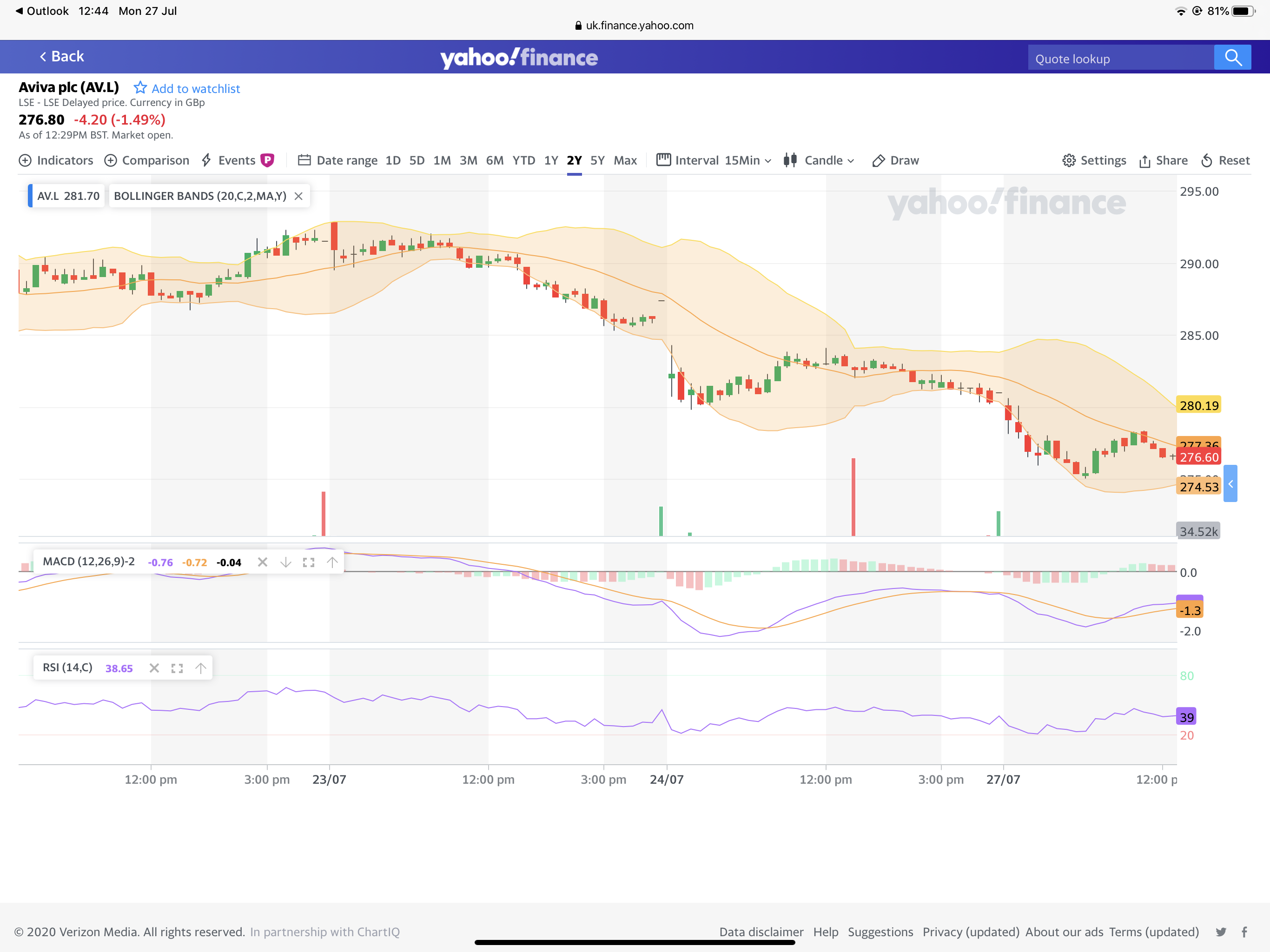Select the 6M range
Screen dimensions: 1270x952
(494, 160)
